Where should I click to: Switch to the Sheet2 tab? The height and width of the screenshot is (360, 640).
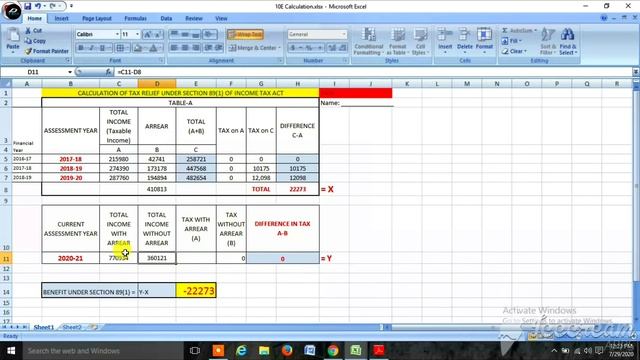coord(72,327)
